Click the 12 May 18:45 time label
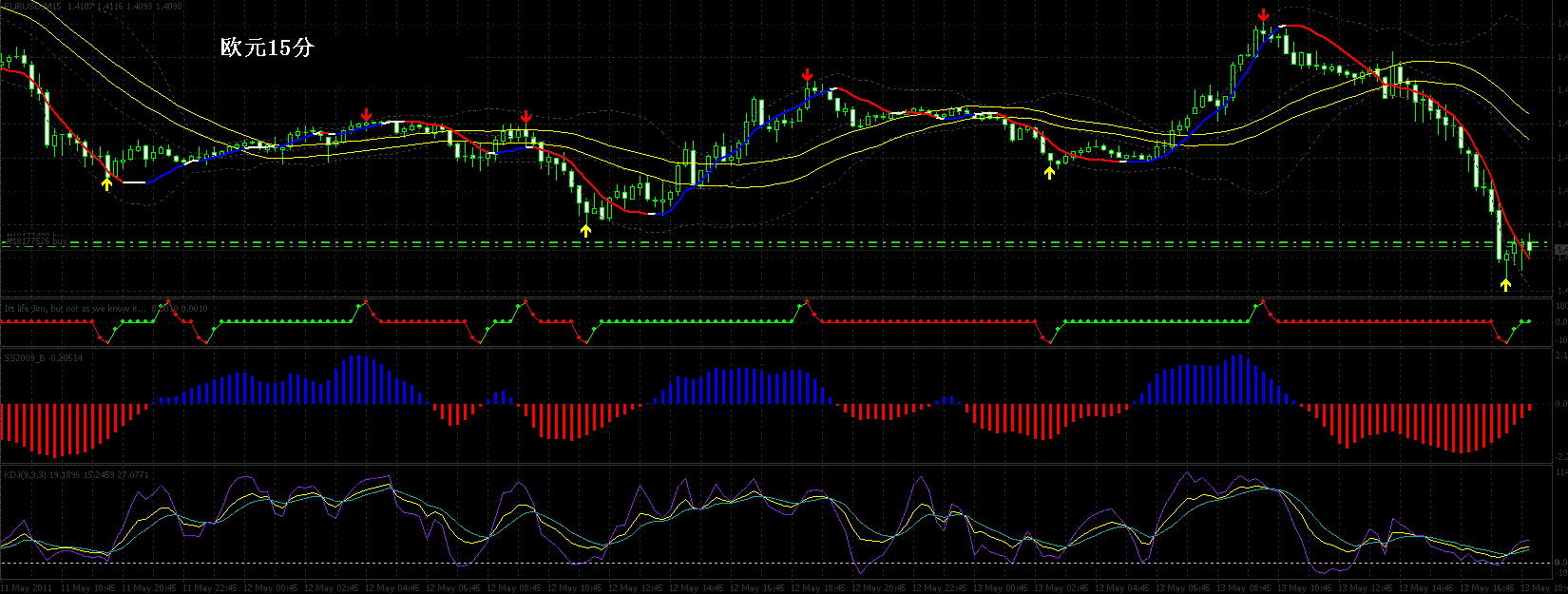 [x=818, y=587]
